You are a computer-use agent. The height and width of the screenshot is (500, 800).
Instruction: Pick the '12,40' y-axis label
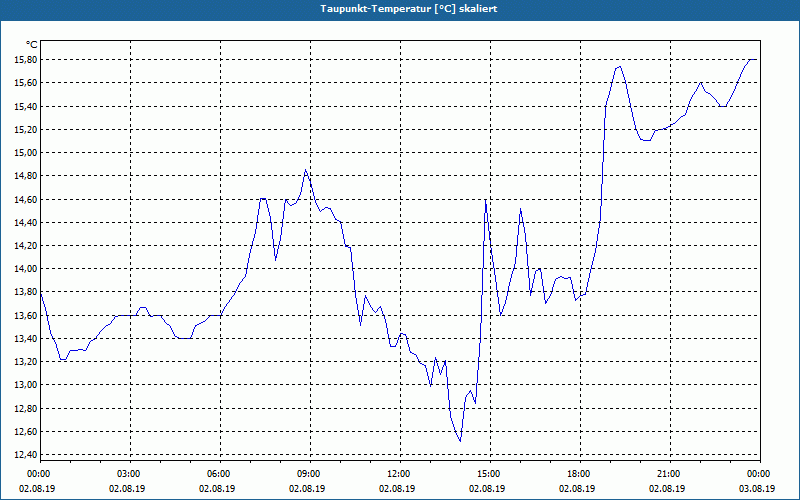(26, 455)
